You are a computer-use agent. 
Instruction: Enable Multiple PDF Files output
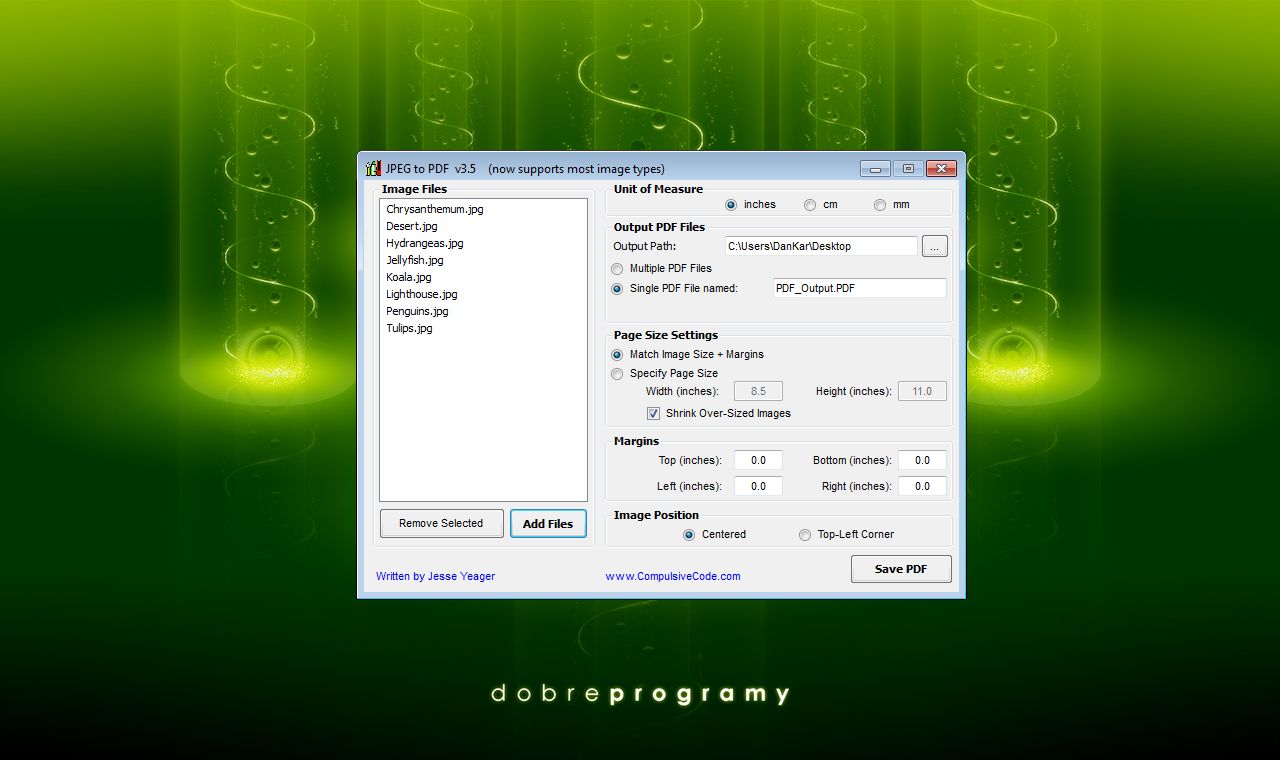tap(617, 268)
